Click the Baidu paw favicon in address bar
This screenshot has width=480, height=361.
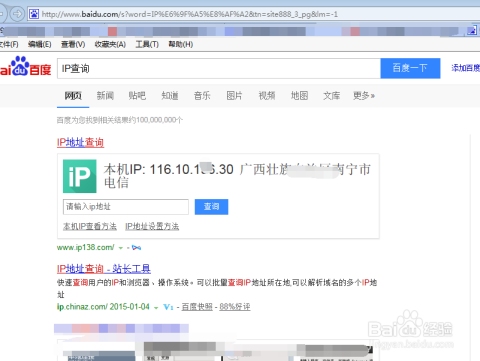click(34, 14)
